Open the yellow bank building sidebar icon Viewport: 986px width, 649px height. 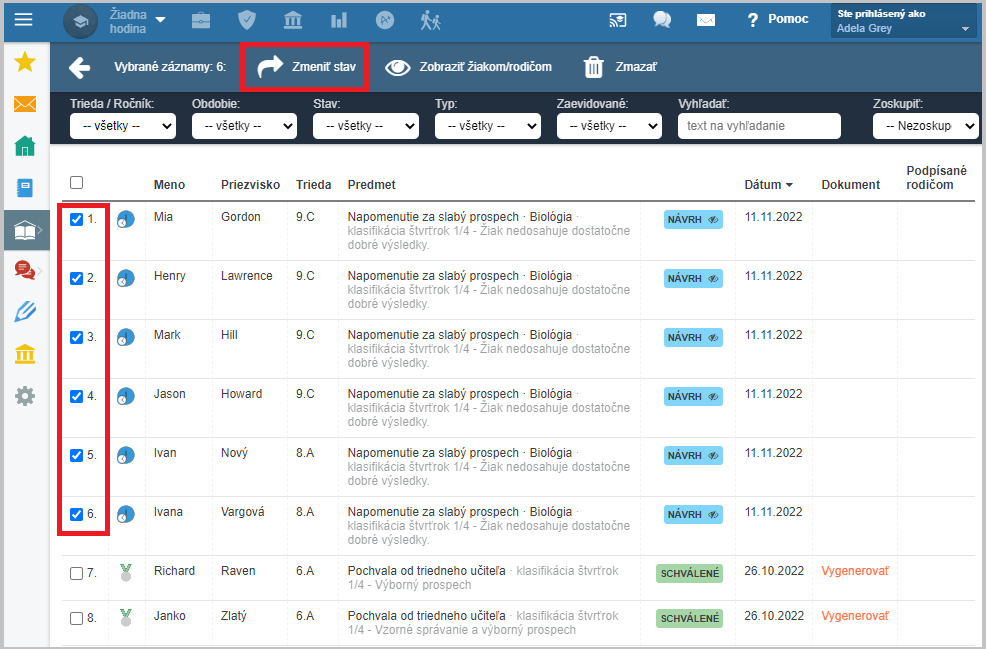point(25,354)
